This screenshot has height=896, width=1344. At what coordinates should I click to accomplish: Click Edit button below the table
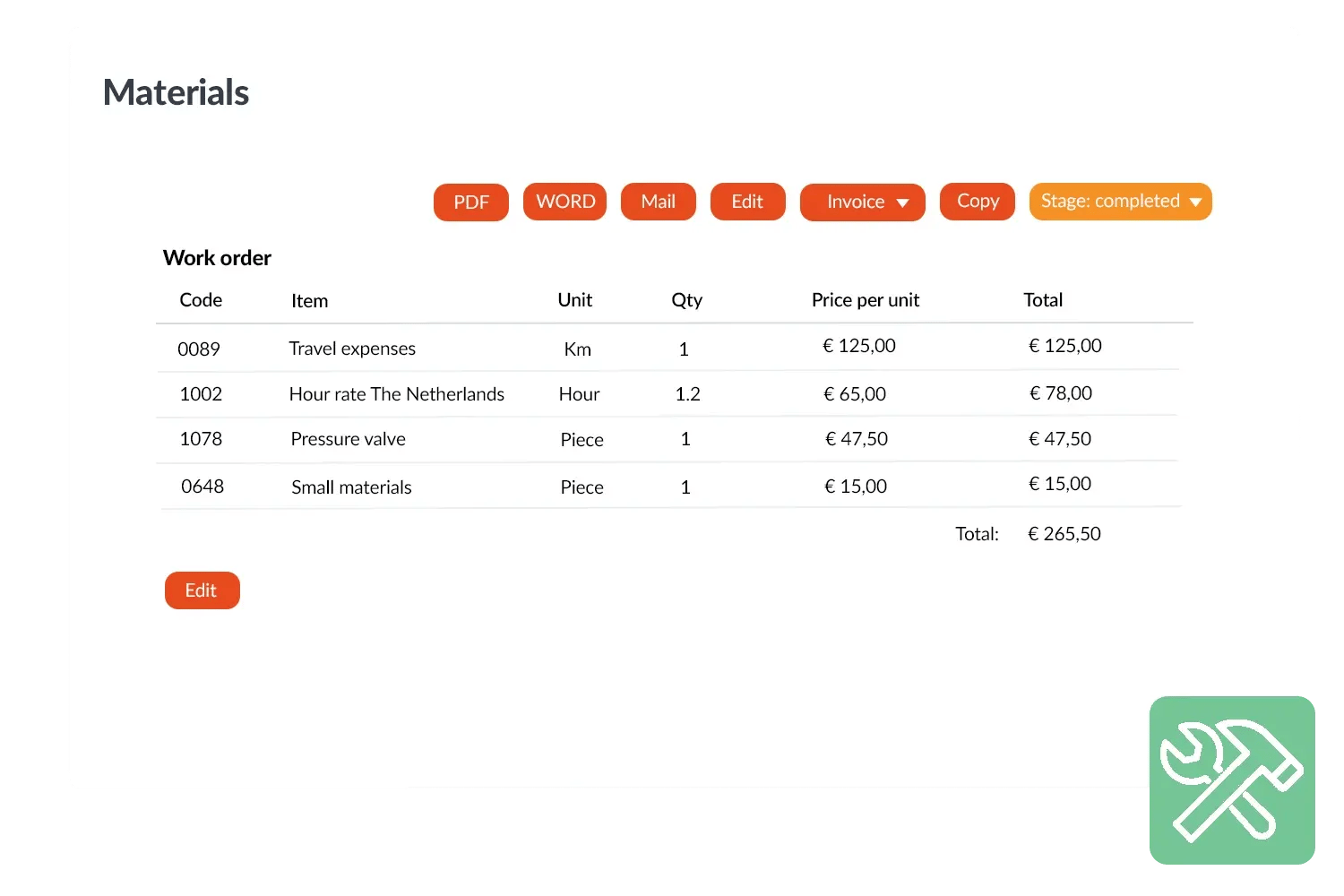coord(202,590)
